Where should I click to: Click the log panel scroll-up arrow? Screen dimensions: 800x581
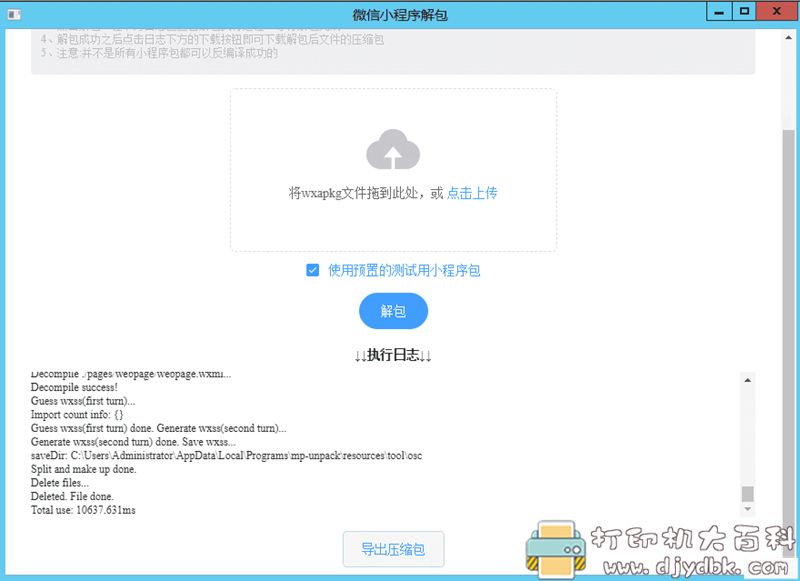click(x=747, y=380)
